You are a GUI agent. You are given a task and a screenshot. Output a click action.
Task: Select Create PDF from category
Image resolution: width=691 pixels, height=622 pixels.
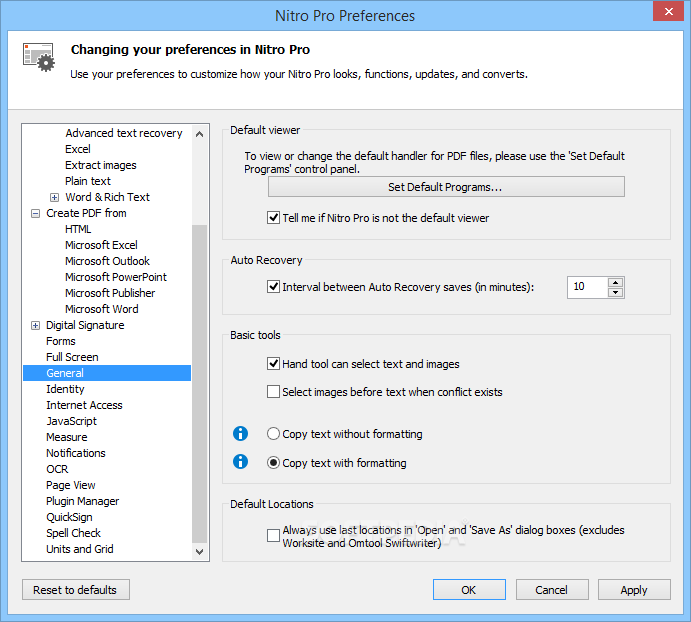(86, 213)
